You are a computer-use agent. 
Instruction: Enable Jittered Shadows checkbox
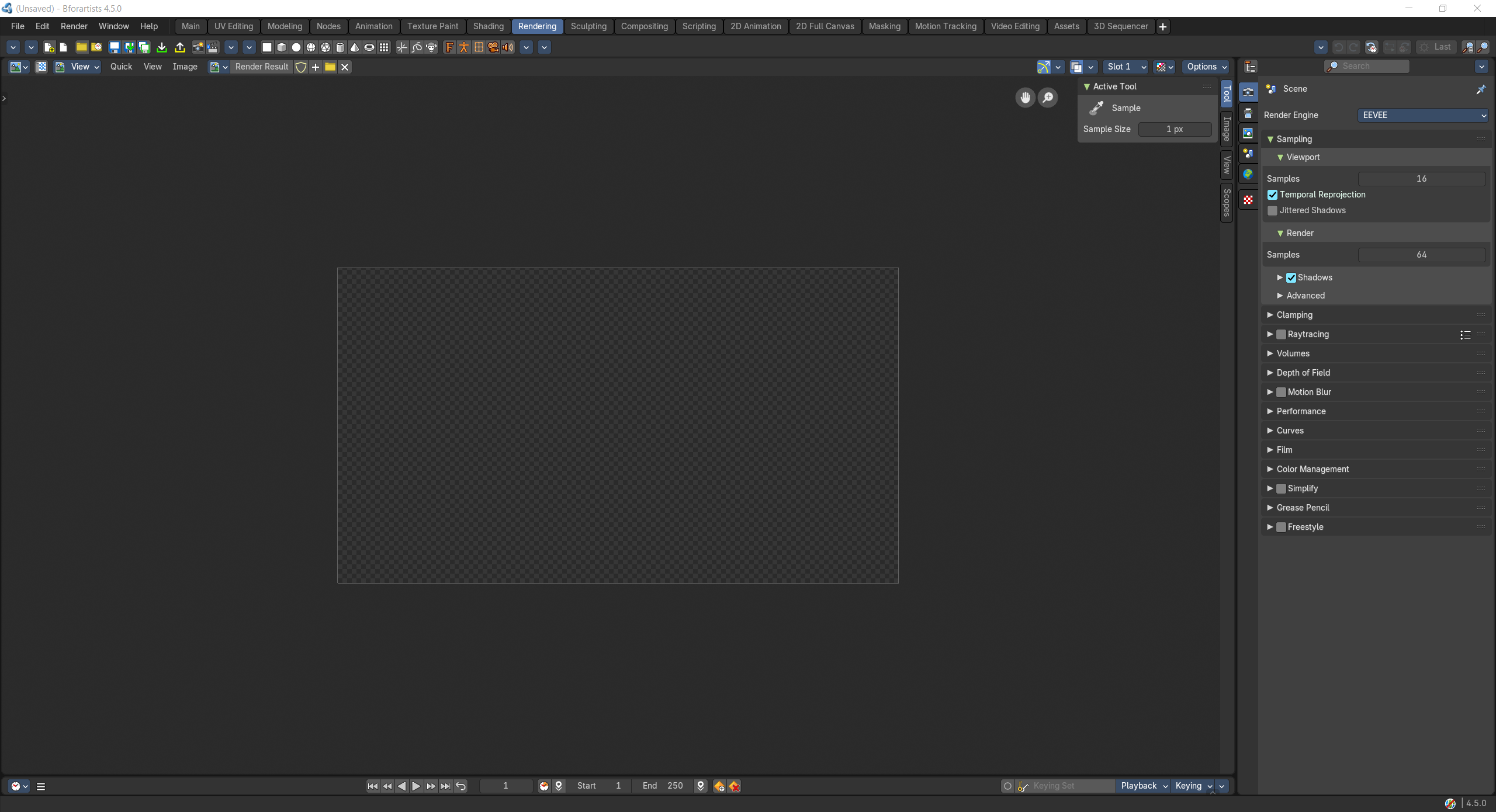click(1273, 210)
